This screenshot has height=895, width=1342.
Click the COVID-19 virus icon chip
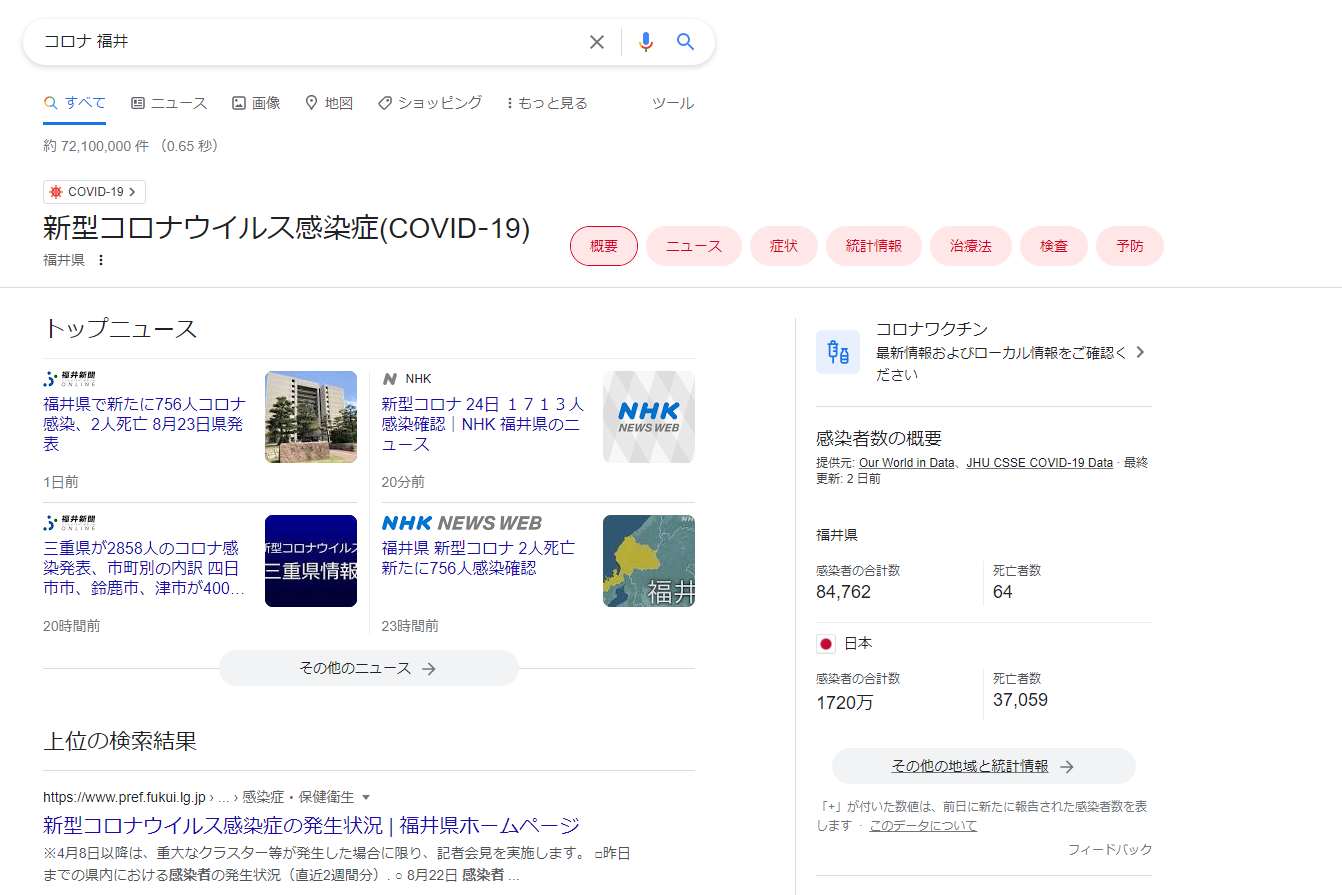pyautogui.click(x=56, y=192)
